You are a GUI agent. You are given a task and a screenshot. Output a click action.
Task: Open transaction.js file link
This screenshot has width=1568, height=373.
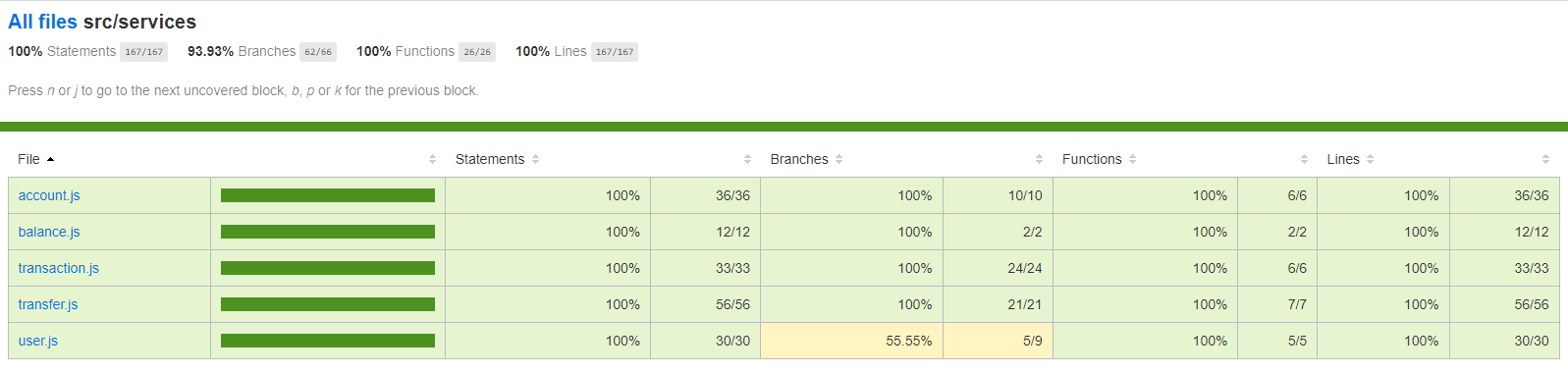pyautogui.click(x=59, y=268)
